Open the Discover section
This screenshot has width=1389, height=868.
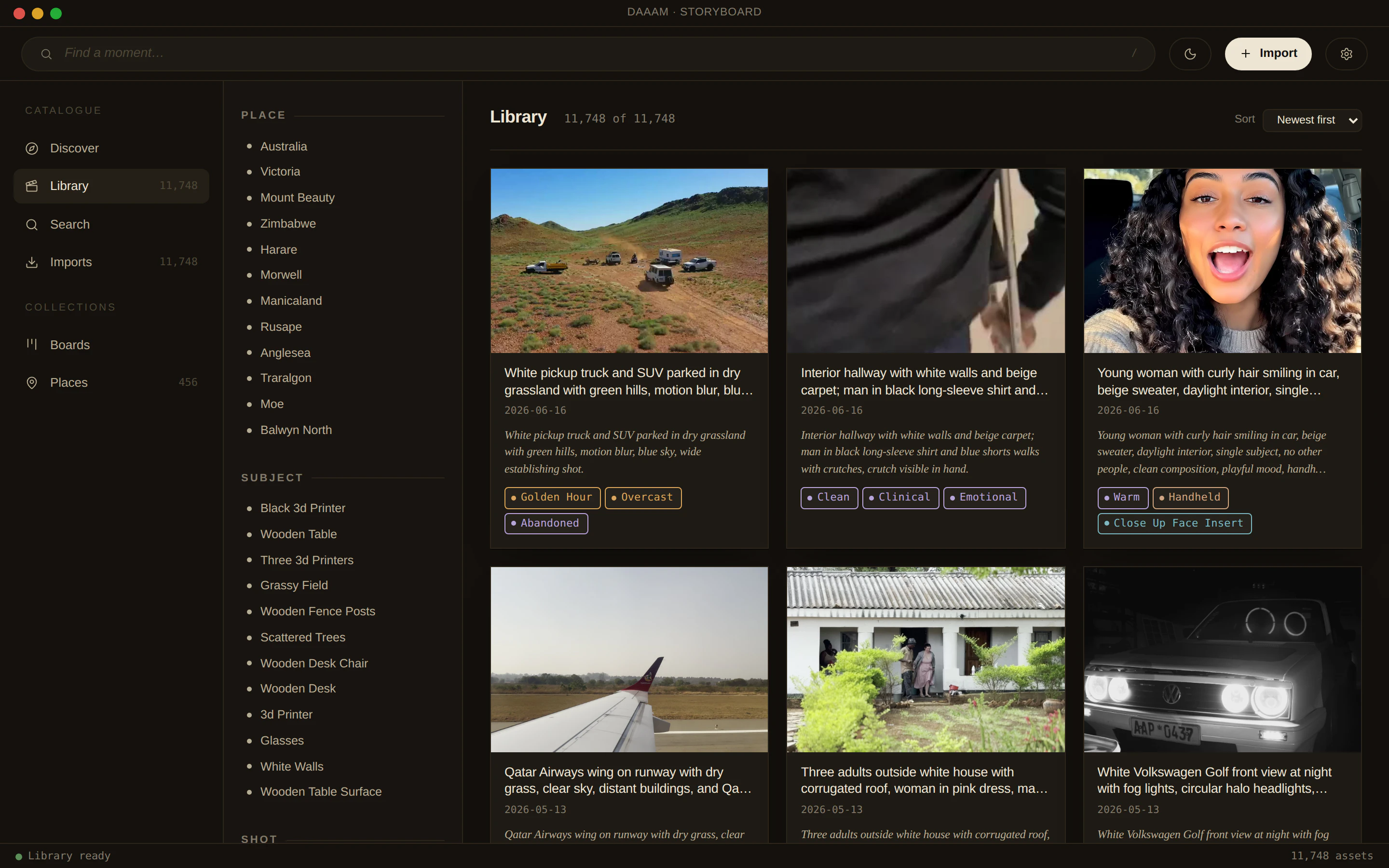click(111, 149)
